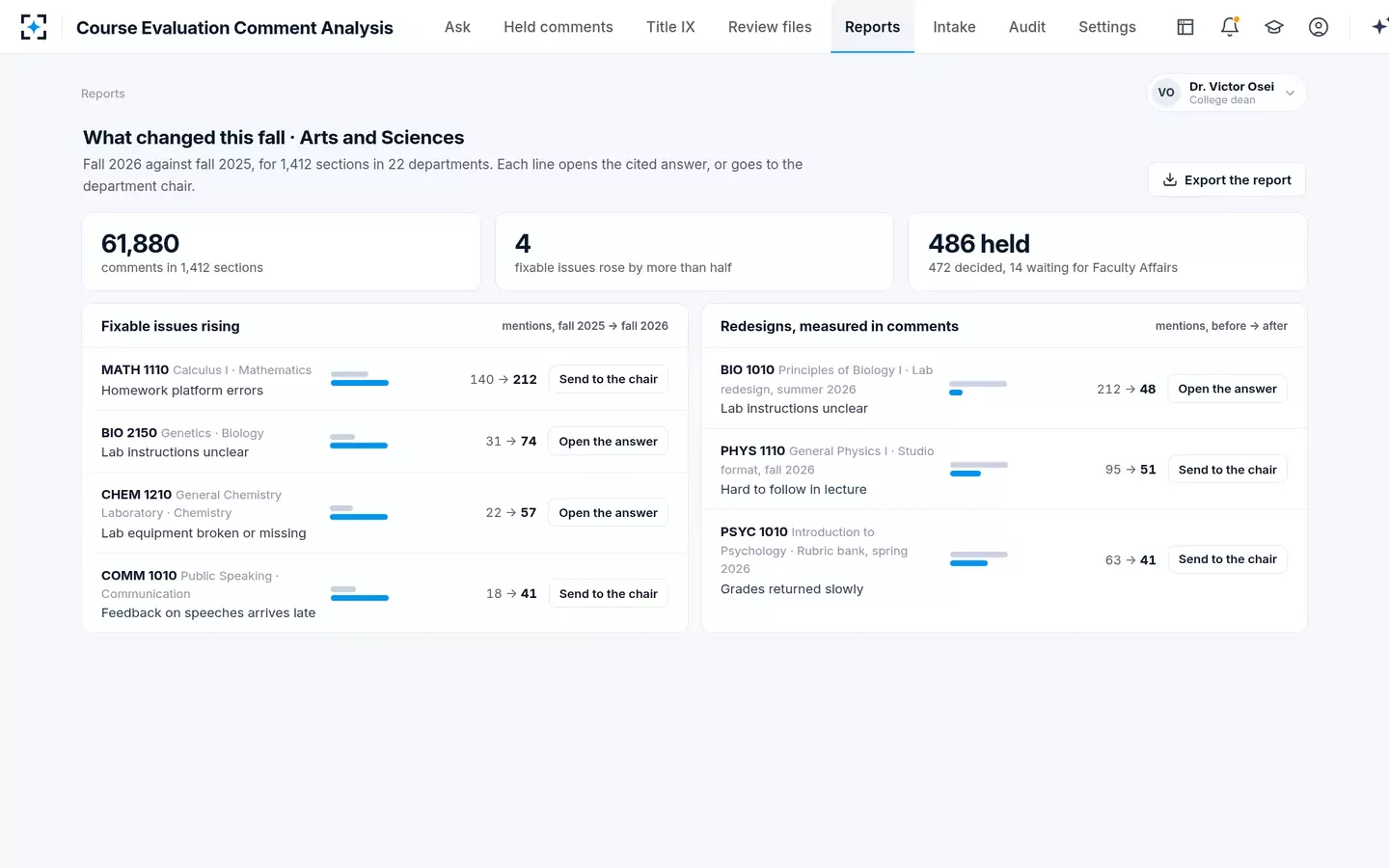Click the VO avatar badge

click(1166, 93)
